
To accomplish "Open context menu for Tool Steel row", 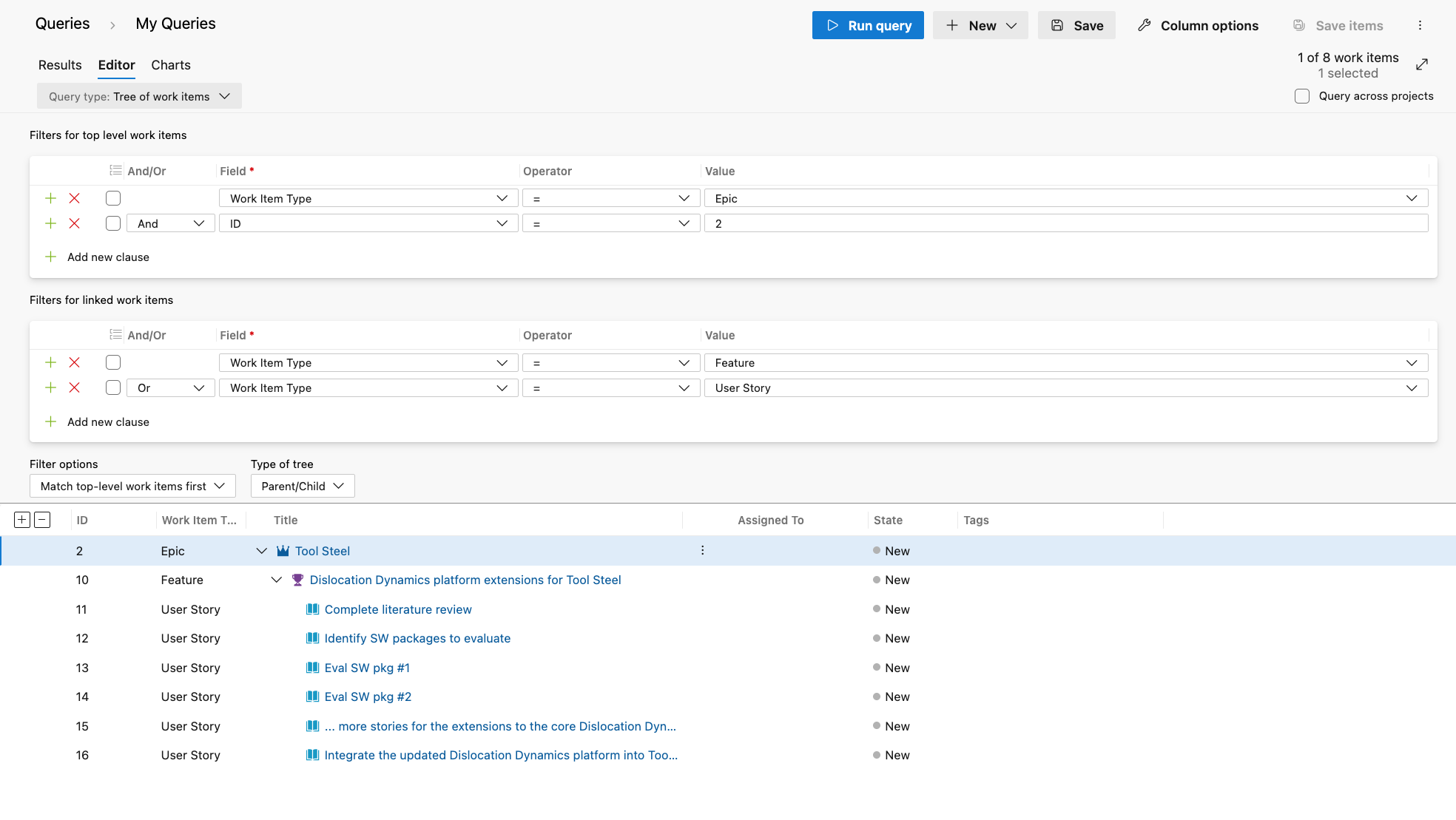I will [702, 551].
